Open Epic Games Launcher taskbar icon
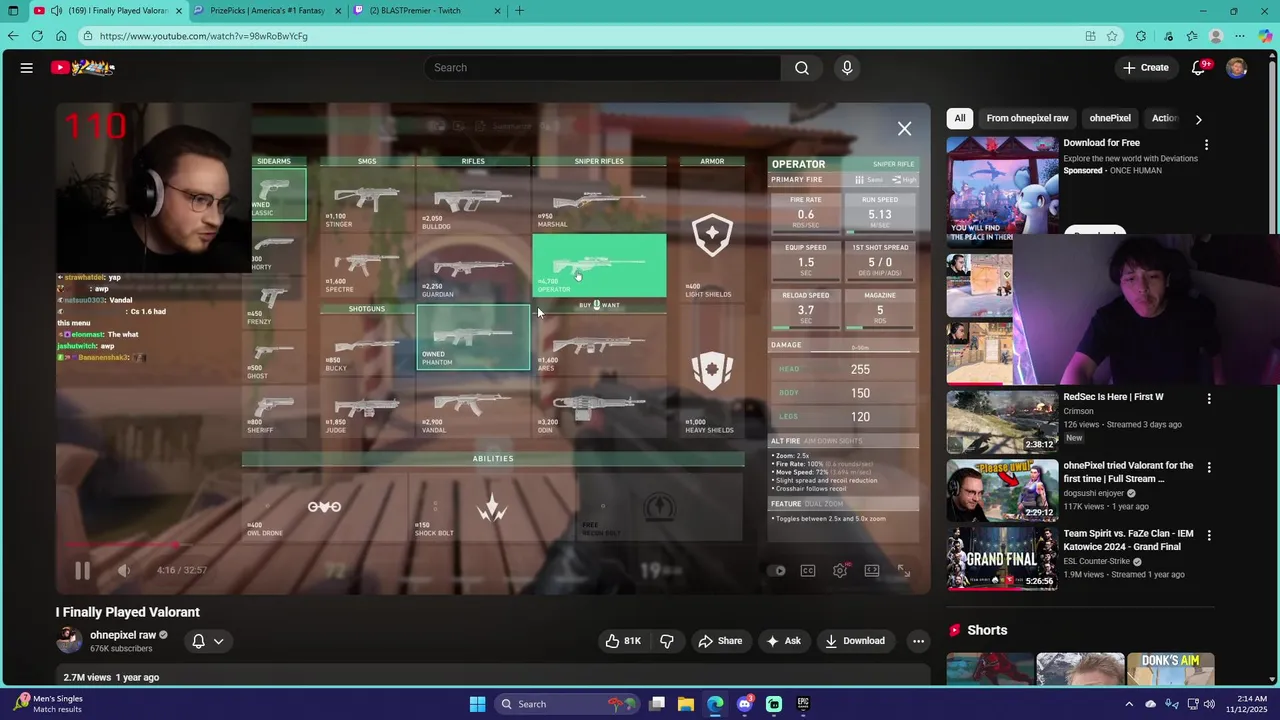Screen dimensions: 1280x720 click(x=803, y=704)
